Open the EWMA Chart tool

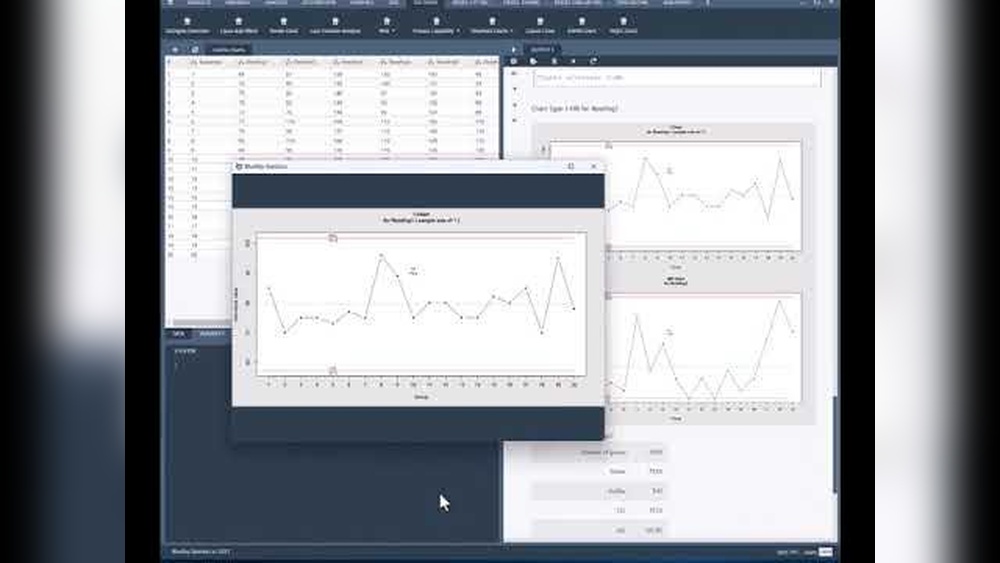tap(582, 26)
